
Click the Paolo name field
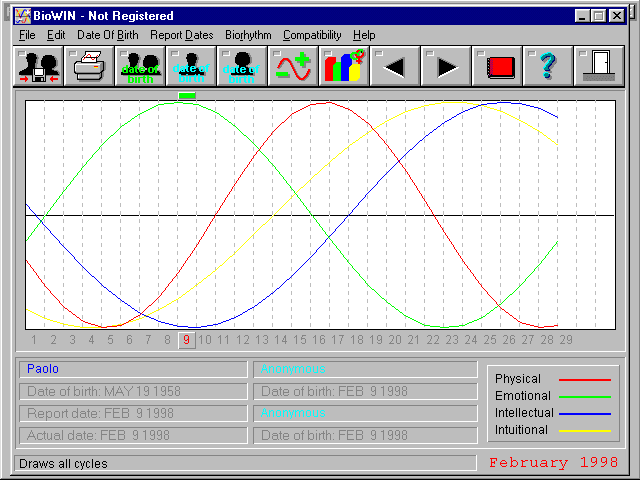(x=132, y=369)
